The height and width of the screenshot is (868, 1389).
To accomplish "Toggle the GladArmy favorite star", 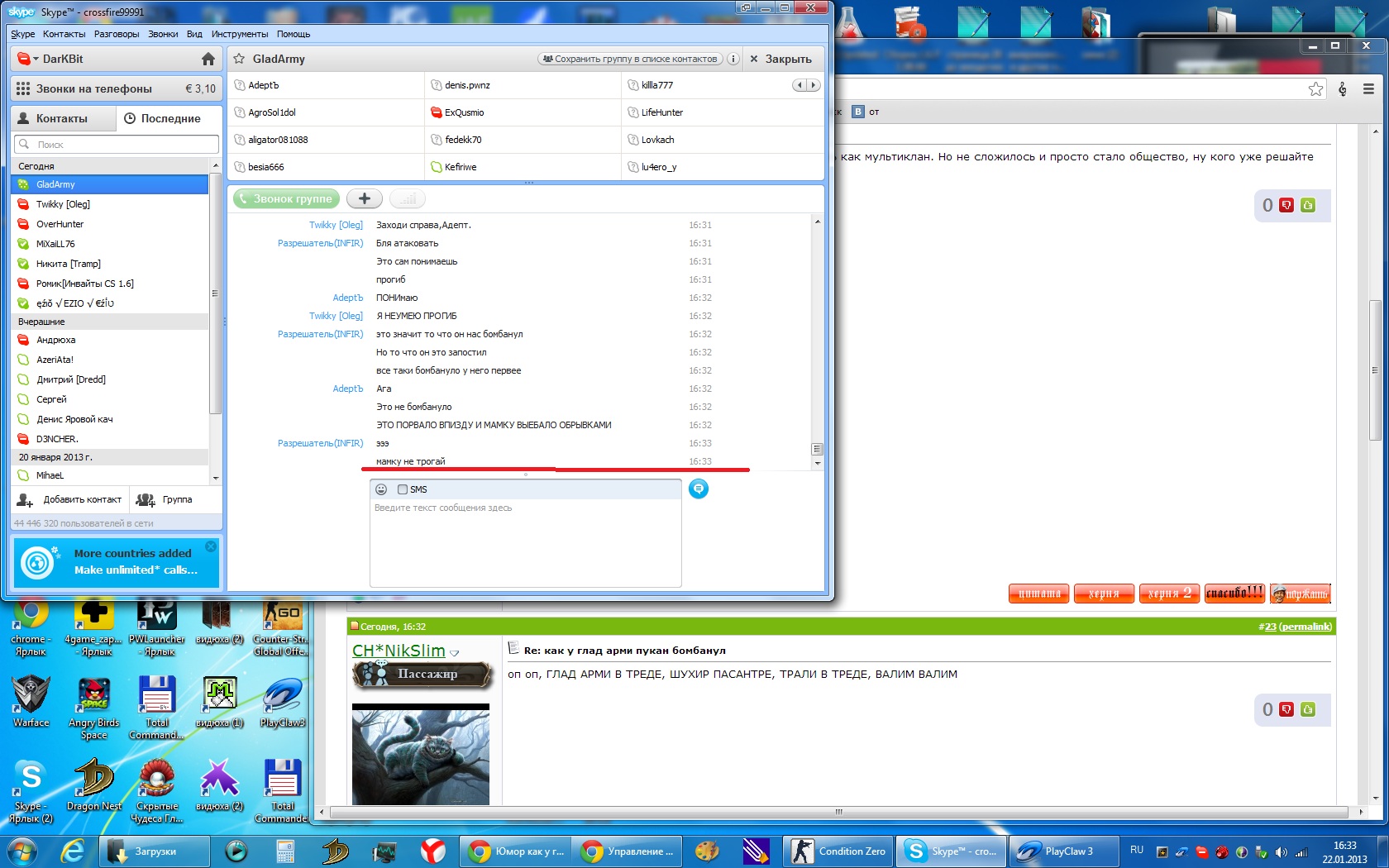I will (239, 59).
